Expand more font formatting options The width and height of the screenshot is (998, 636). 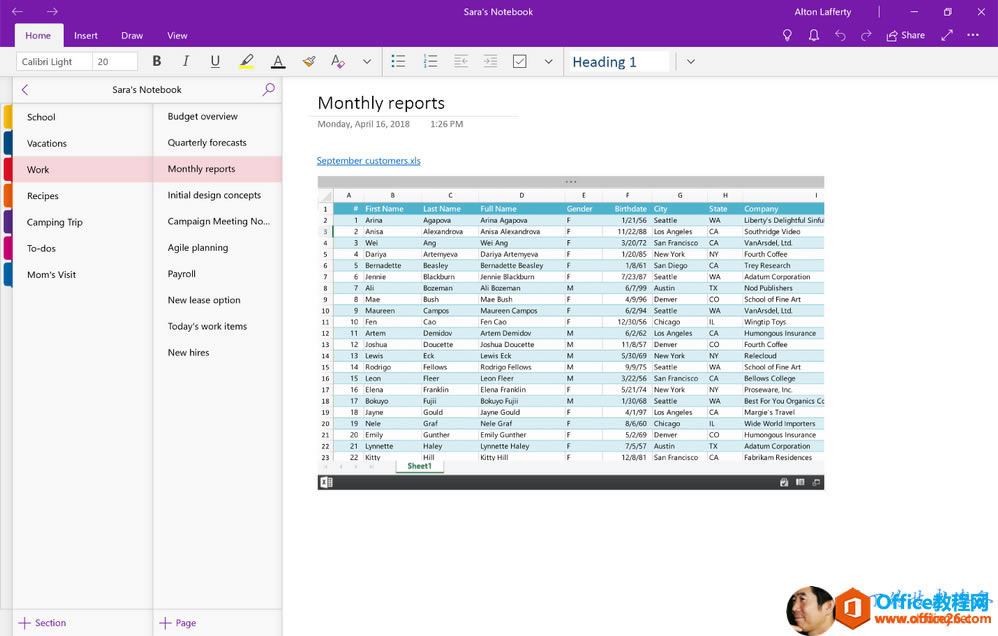point(367,61)
